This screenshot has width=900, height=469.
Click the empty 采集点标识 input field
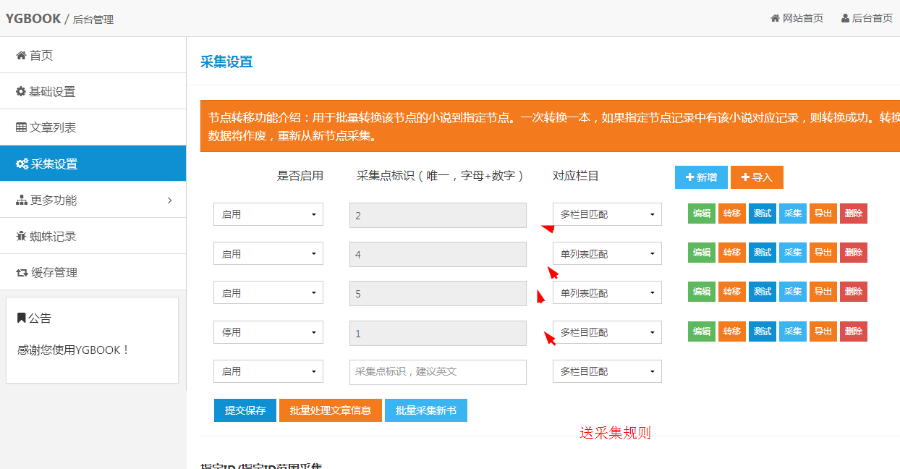(x=437, y=372)
